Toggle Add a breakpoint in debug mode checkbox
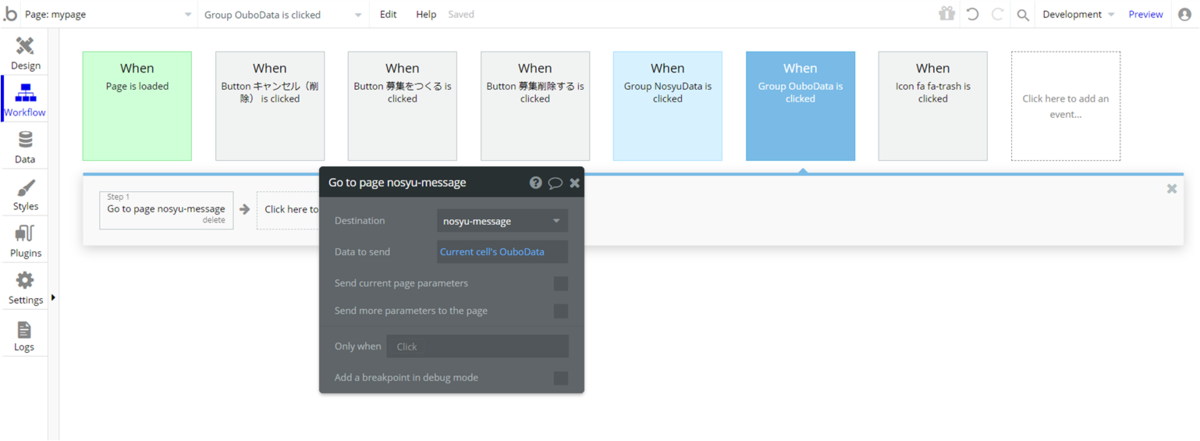The image size is (1200, 441). coord(561,378)
